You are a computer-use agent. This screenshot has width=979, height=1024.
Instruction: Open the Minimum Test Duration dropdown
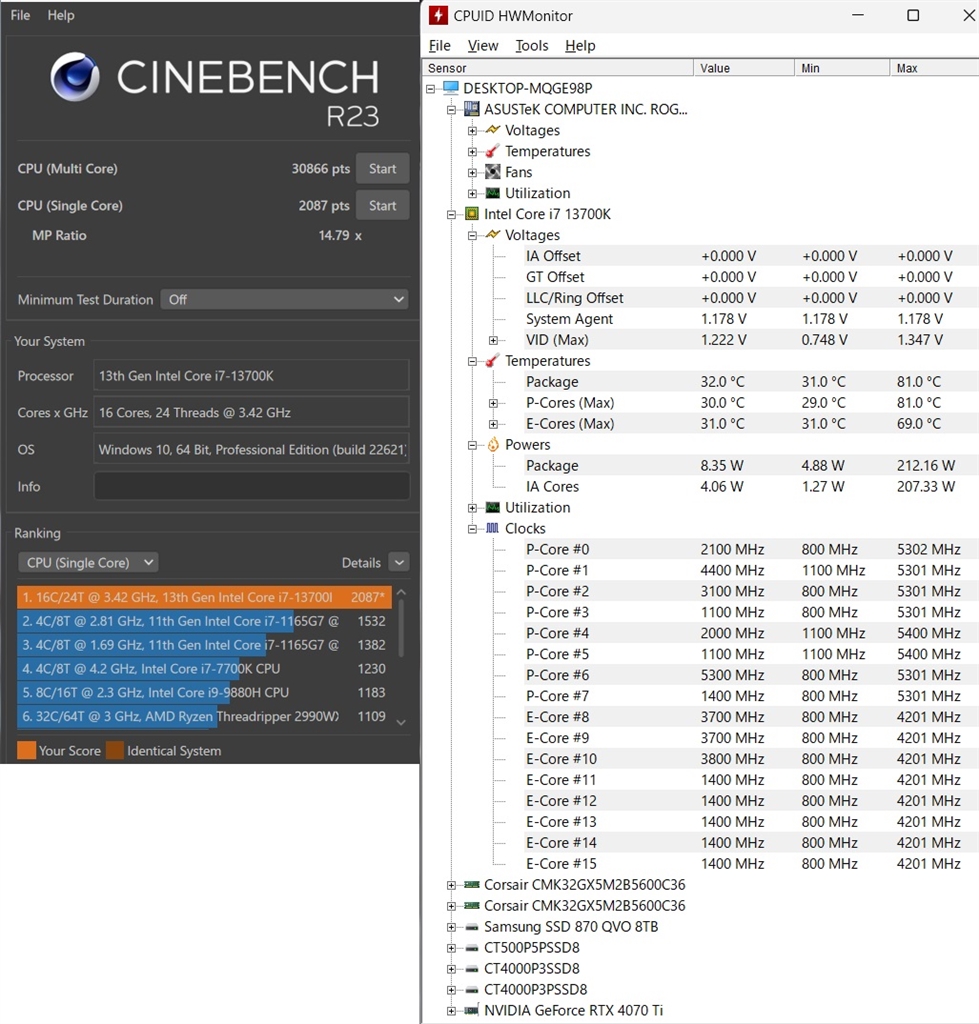[284, 299]
